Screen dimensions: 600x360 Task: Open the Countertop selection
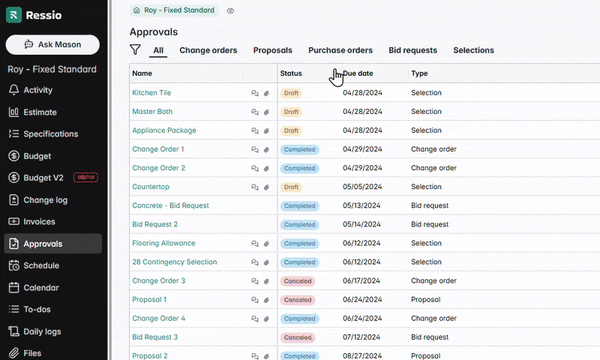pyautogui.click(x=151, y=186)
